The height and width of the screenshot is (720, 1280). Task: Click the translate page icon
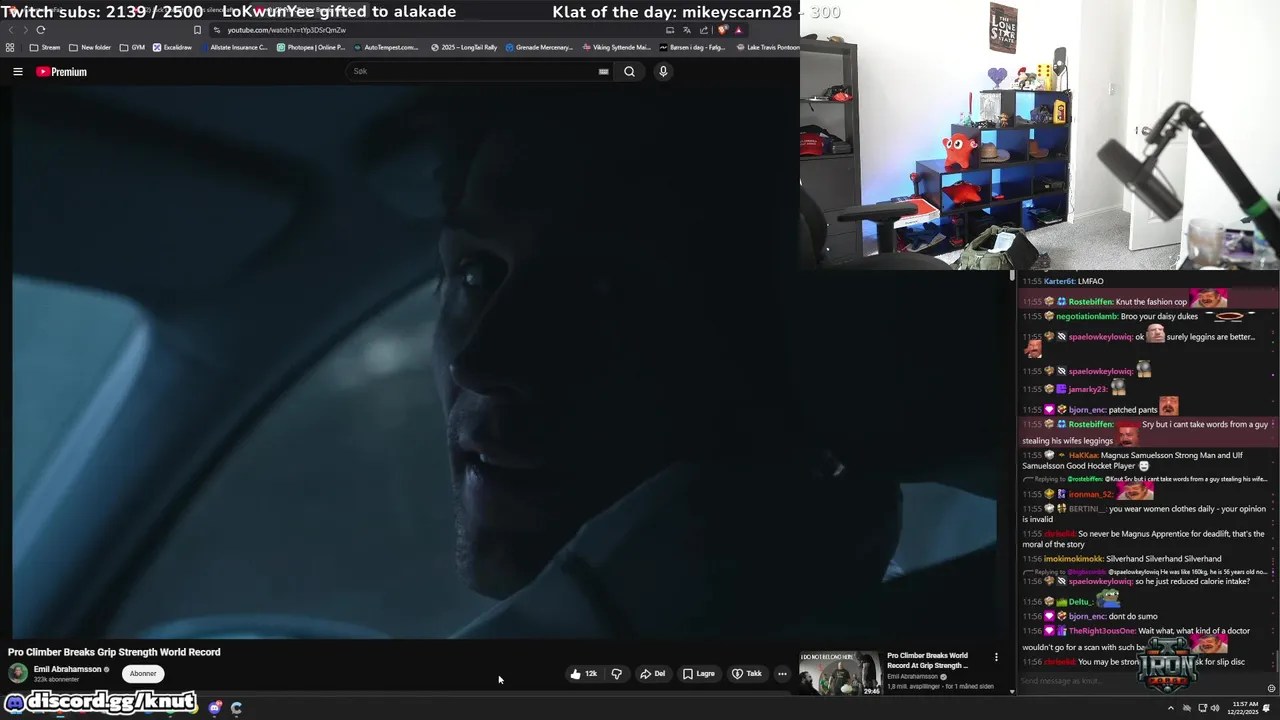[x=687, y=30]
